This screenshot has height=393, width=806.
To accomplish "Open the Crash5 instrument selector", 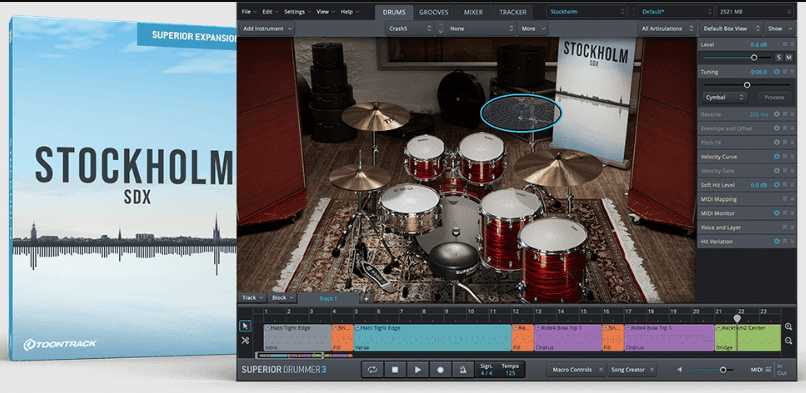I will pos(409,29).
